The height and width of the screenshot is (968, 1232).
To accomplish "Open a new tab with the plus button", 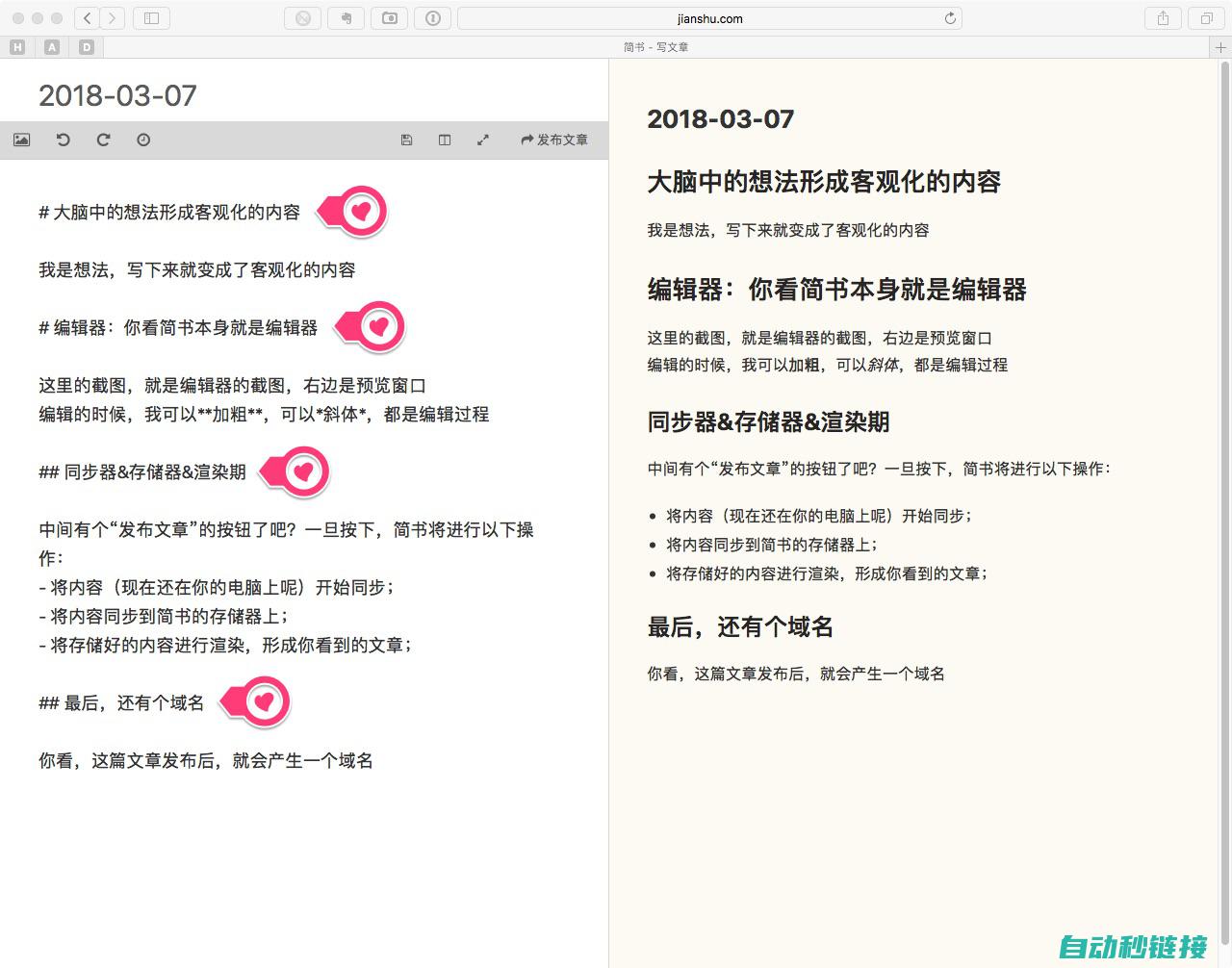I will click(x=1220, y=47).
